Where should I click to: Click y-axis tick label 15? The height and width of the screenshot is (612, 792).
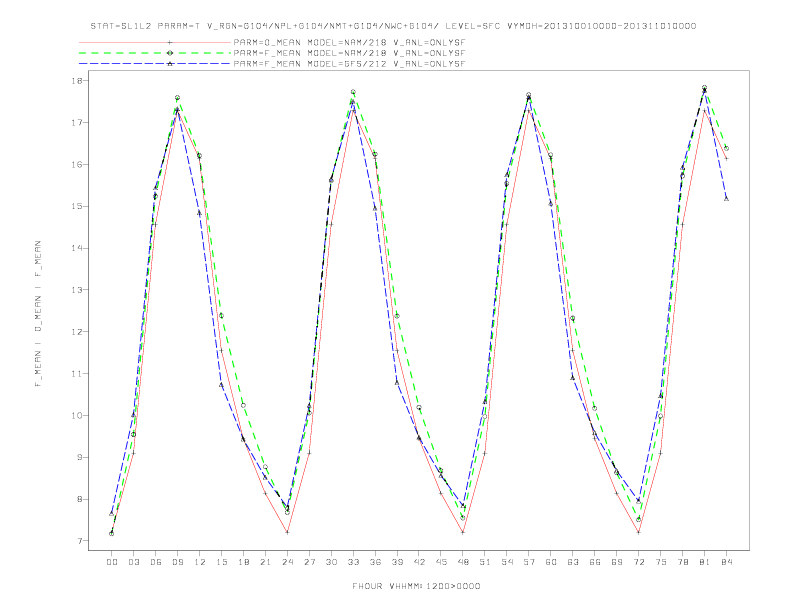79,207
